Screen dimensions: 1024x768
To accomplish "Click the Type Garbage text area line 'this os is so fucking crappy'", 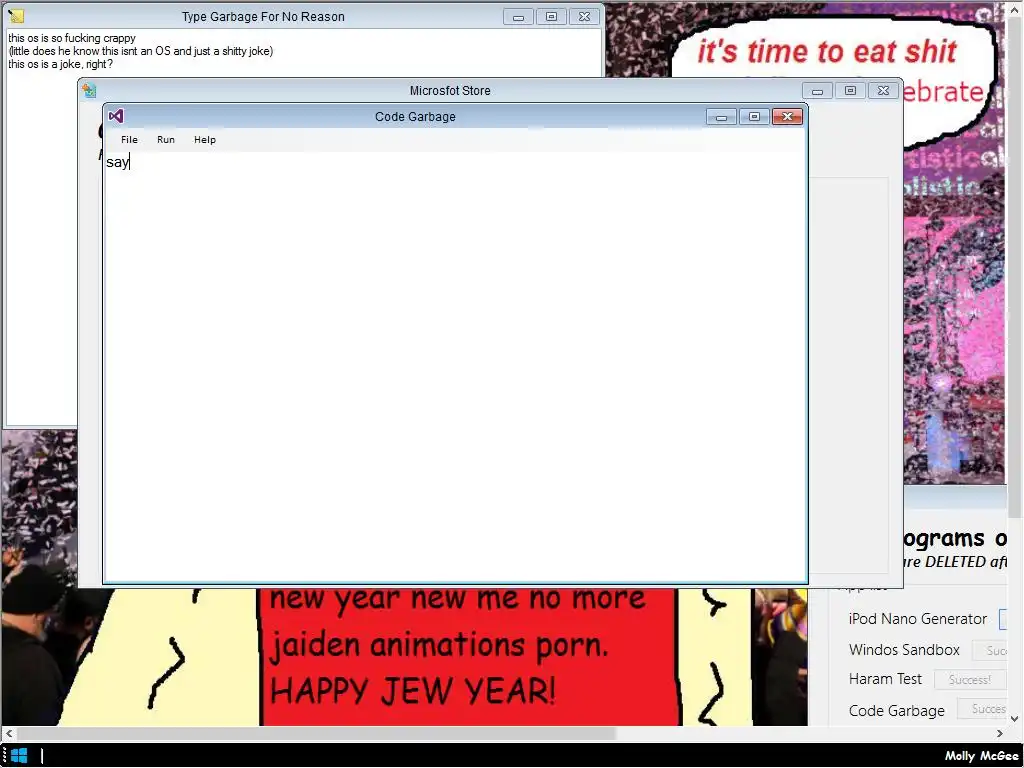I will [x=72, y=38].
